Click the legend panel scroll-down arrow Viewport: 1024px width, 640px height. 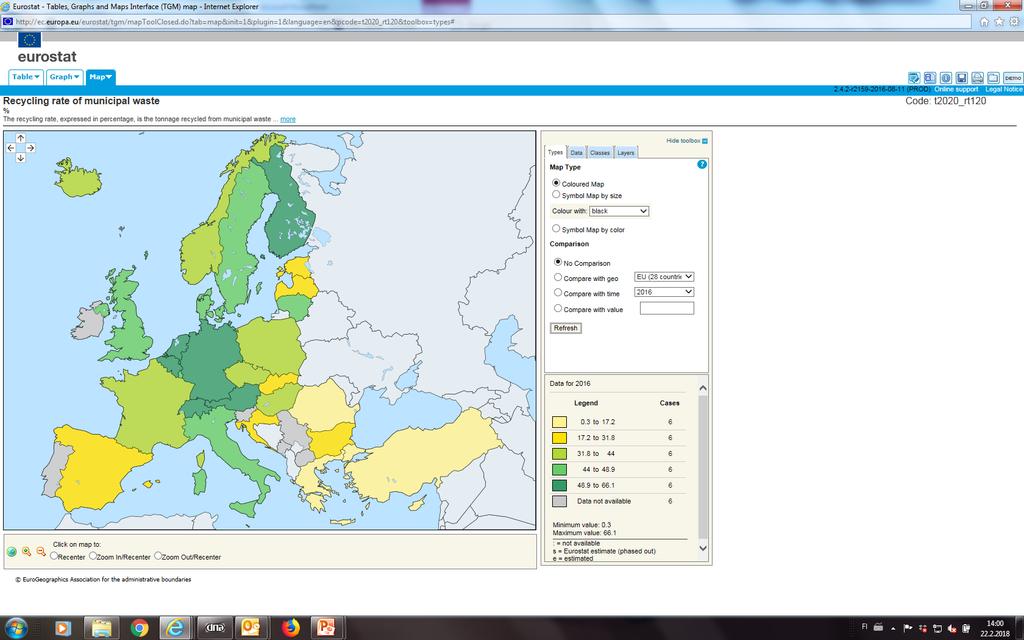click(x=703, y=548)
